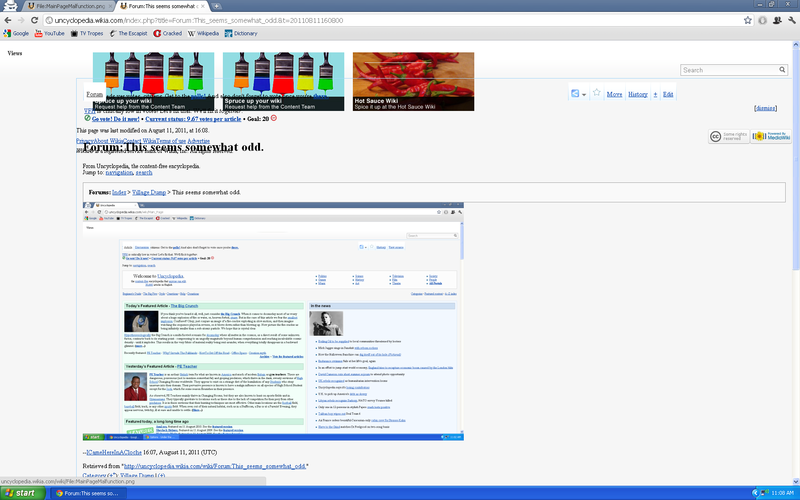The width and height of the screenshot is (800, 500).
Task: Follow the Village Dump forum link
Action: pos(149,191)
